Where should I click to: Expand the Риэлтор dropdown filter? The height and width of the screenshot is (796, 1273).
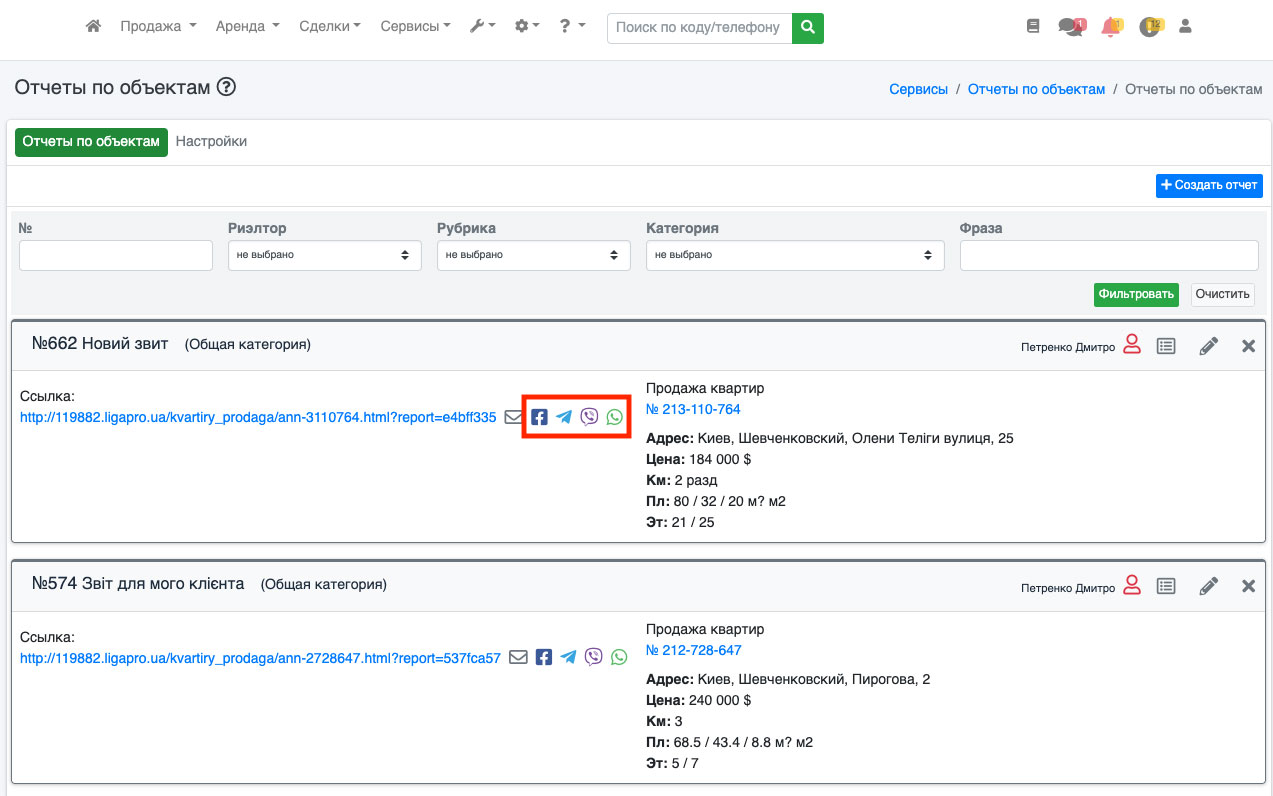[324, 255]
